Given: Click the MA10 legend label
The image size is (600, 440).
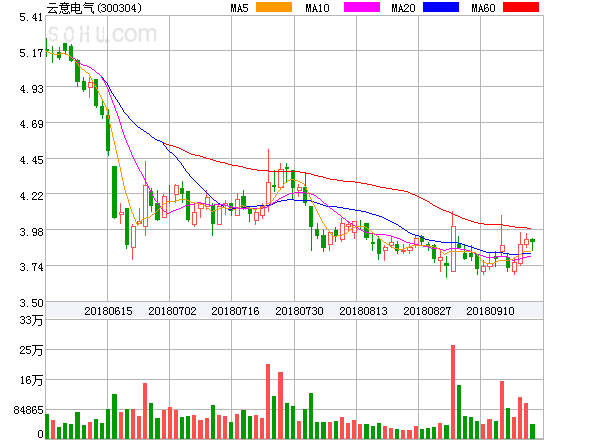Looking at the screenshot, I should (x=317, y=8).
